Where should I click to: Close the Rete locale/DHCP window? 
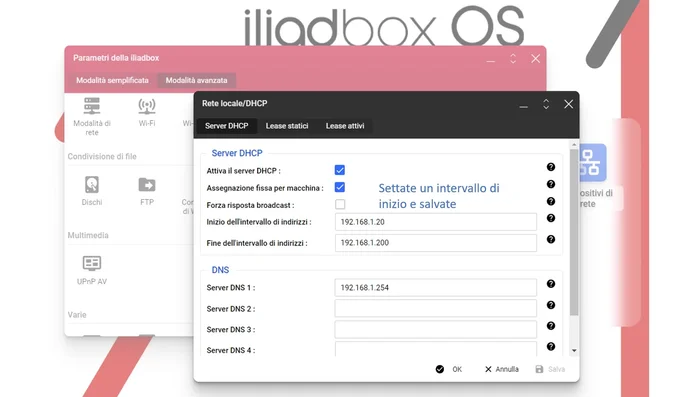pos(568,104)
